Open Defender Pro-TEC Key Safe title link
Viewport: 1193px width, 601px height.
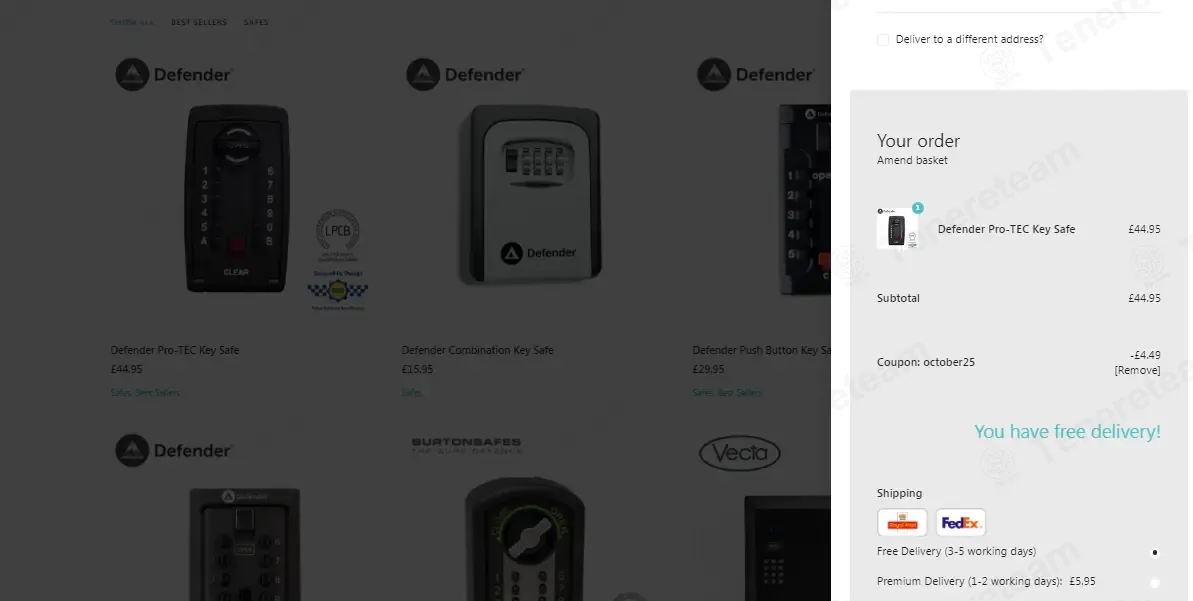175,350
